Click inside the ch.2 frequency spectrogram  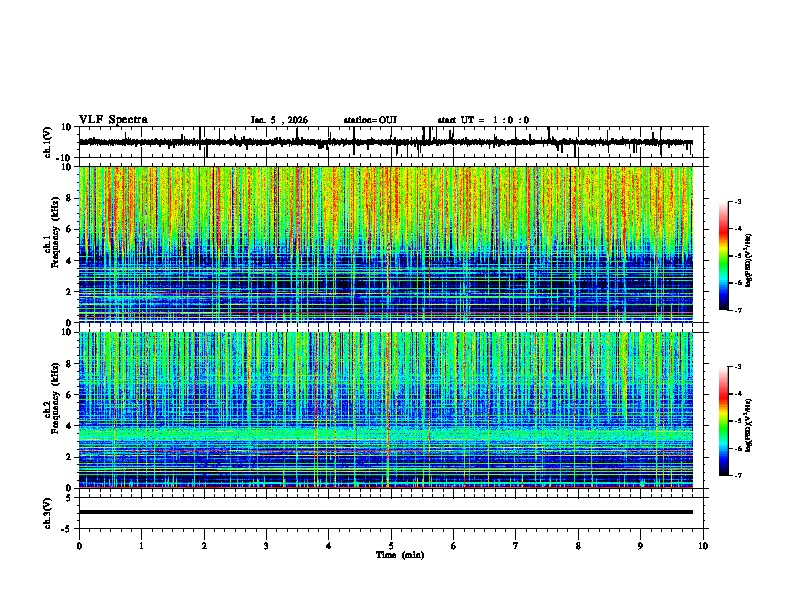point(385,410)
